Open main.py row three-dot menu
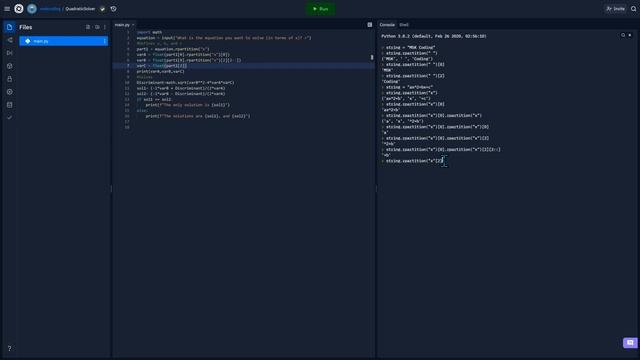The height and width of the screenshot is (360, 640). click(x=105, y=41)
